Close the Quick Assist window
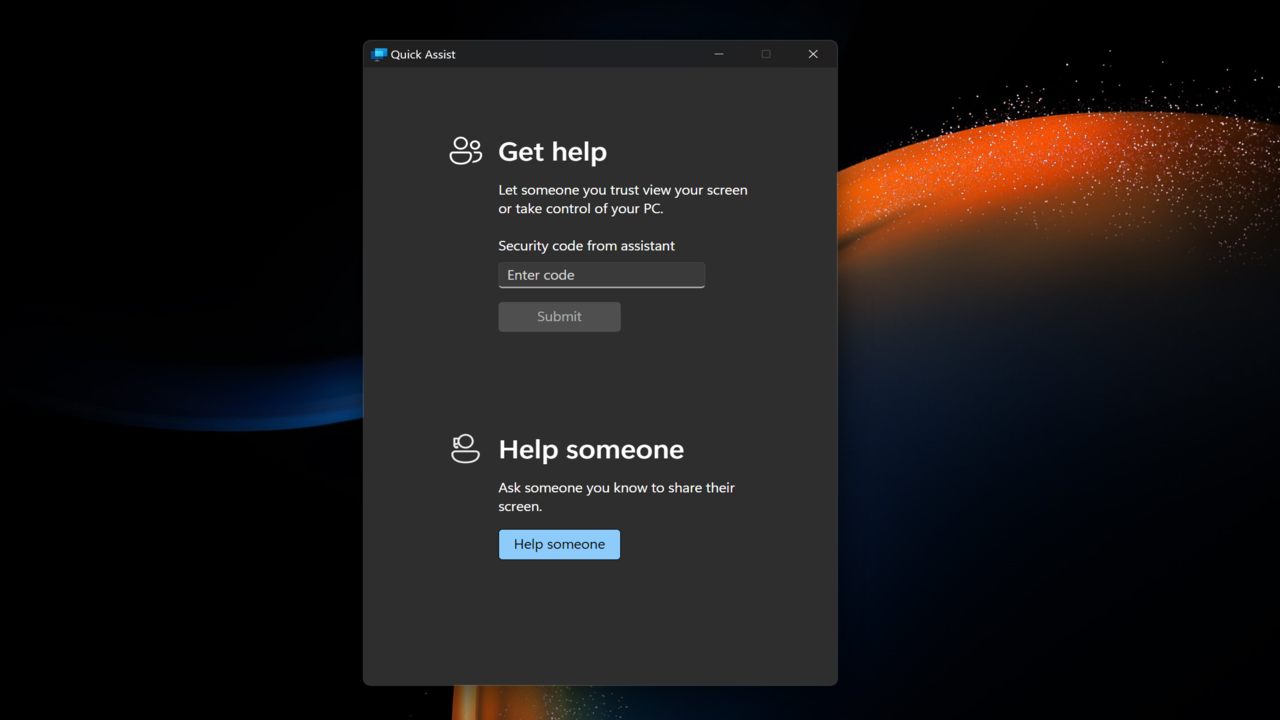Image resolution: width=1280 pixels, height=720 pixels. (x=813, y=54)
